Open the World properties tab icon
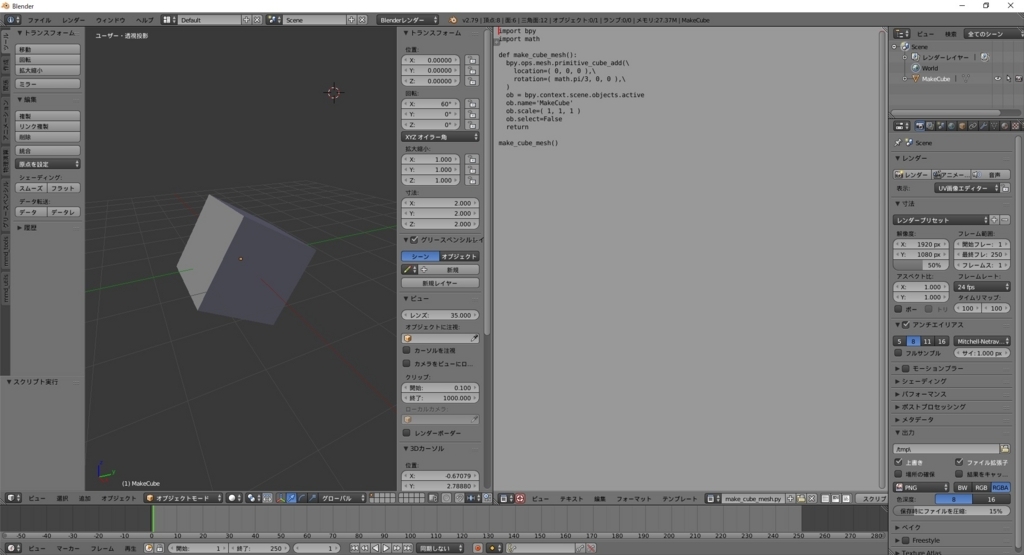This screenshot has height=555, width=1024. click(x=952, y=126)
